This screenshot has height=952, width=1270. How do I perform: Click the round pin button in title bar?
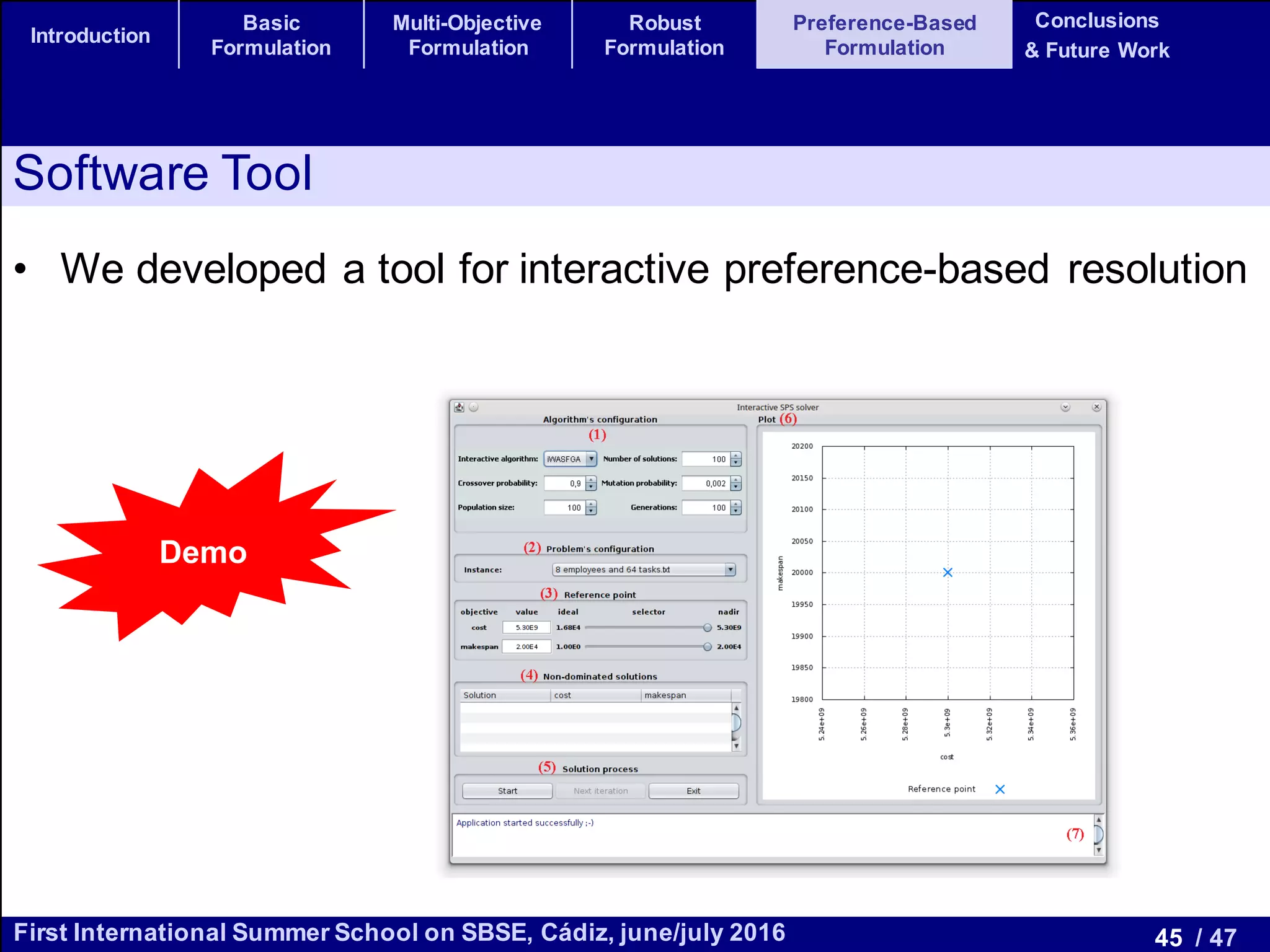click(474, 407)
